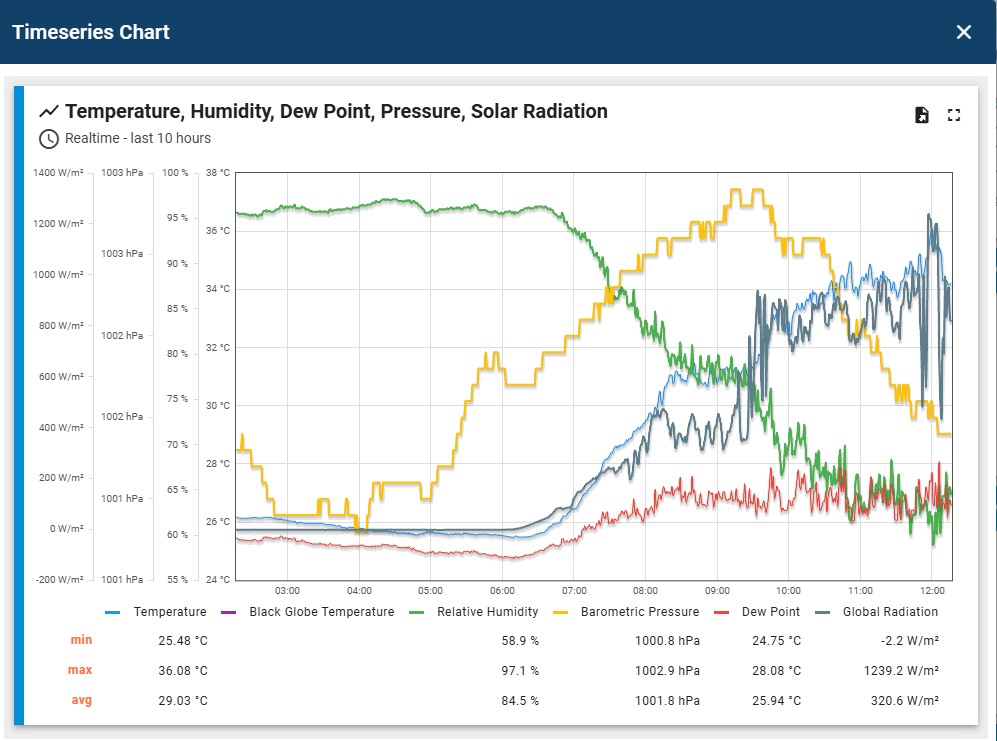Toggle the Temperature series in legend

(x=169, y=612)
